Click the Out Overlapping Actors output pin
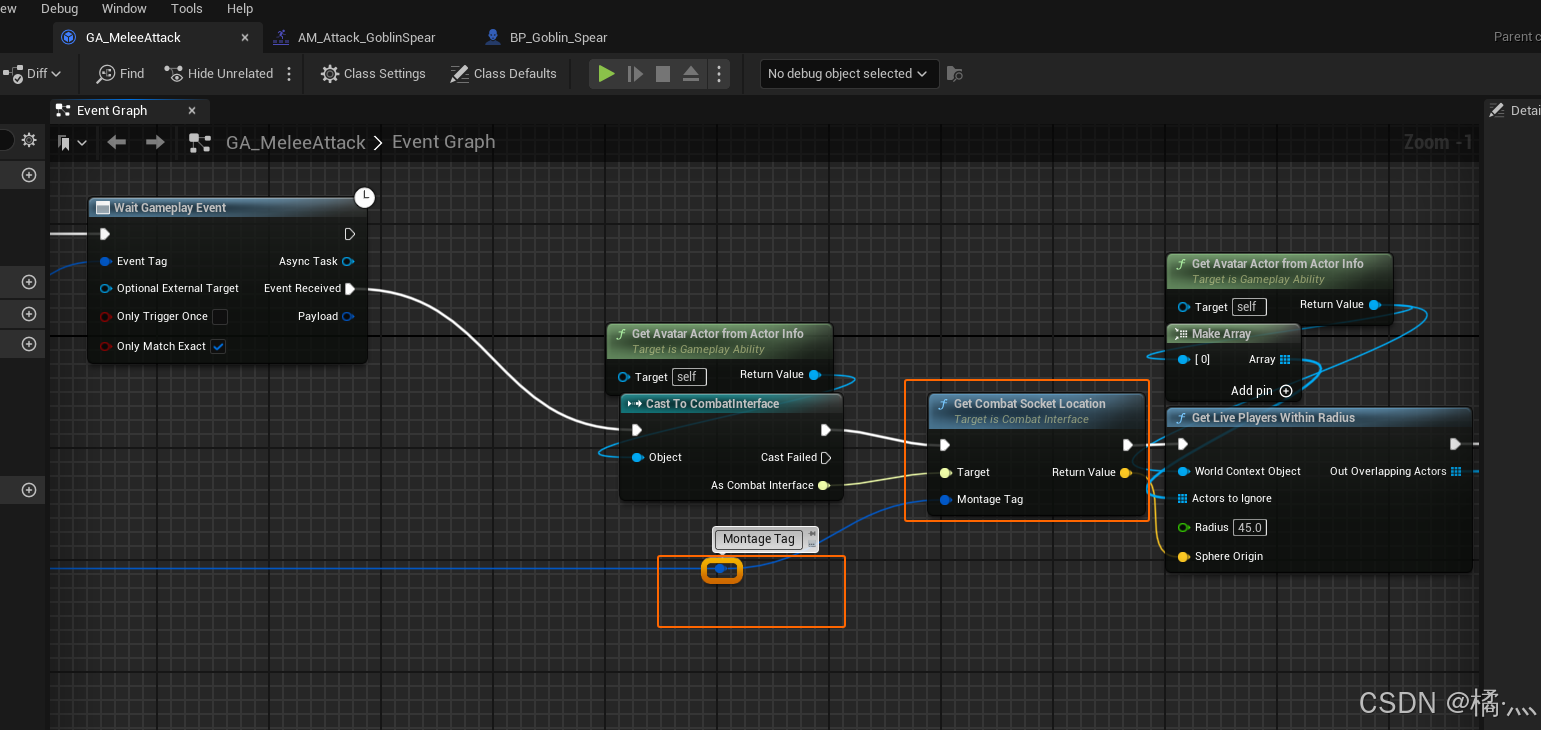Viewport: 1541px width, 730px height. 1456,472
